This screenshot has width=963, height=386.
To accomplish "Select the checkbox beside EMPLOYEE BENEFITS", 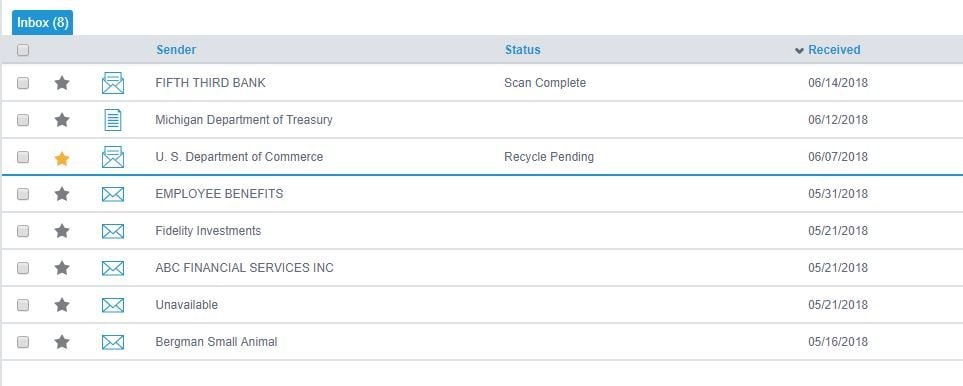I will click(23, 194).
